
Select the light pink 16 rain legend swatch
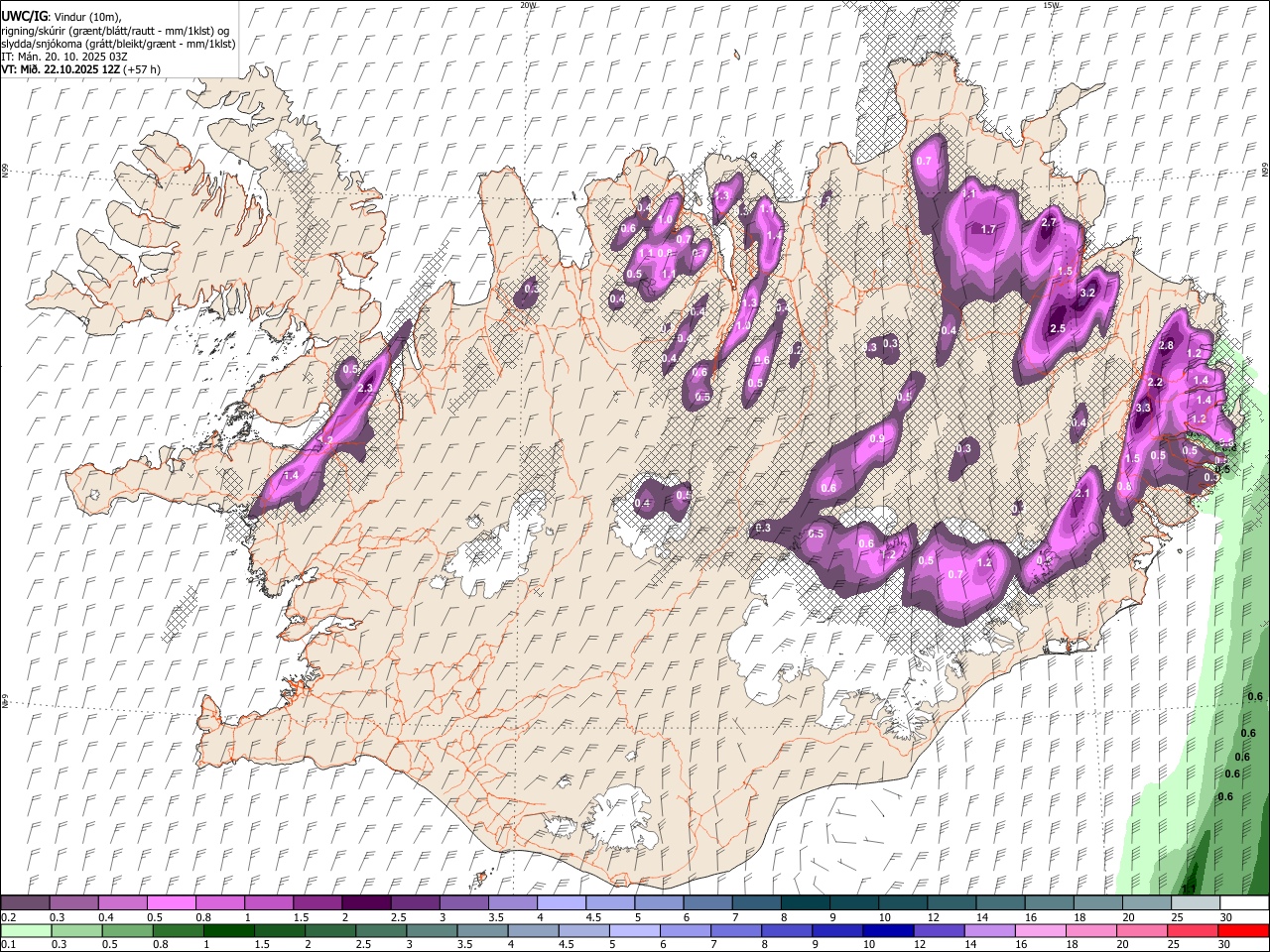pyautogui.click(x=1041, y=930)
